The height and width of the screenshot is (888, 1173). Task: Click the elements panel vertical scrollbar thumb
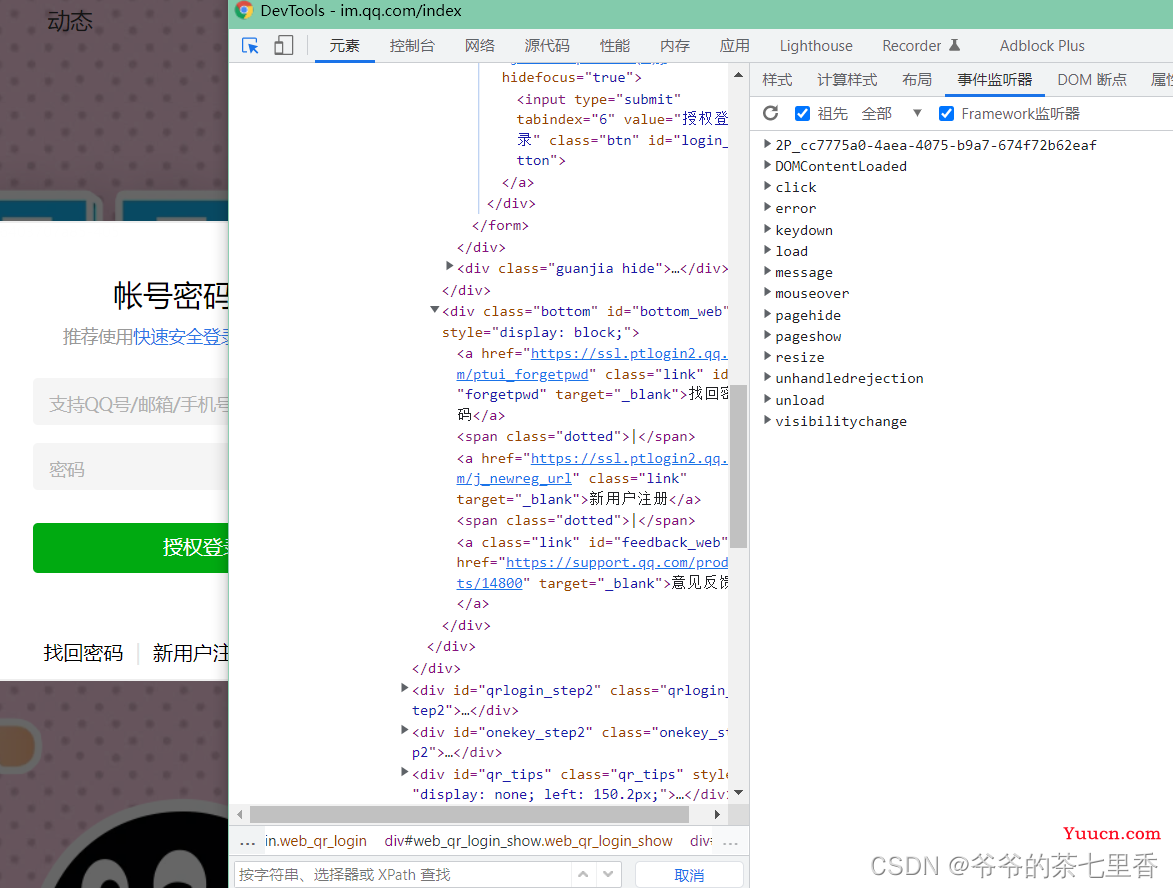pos(738,465)
